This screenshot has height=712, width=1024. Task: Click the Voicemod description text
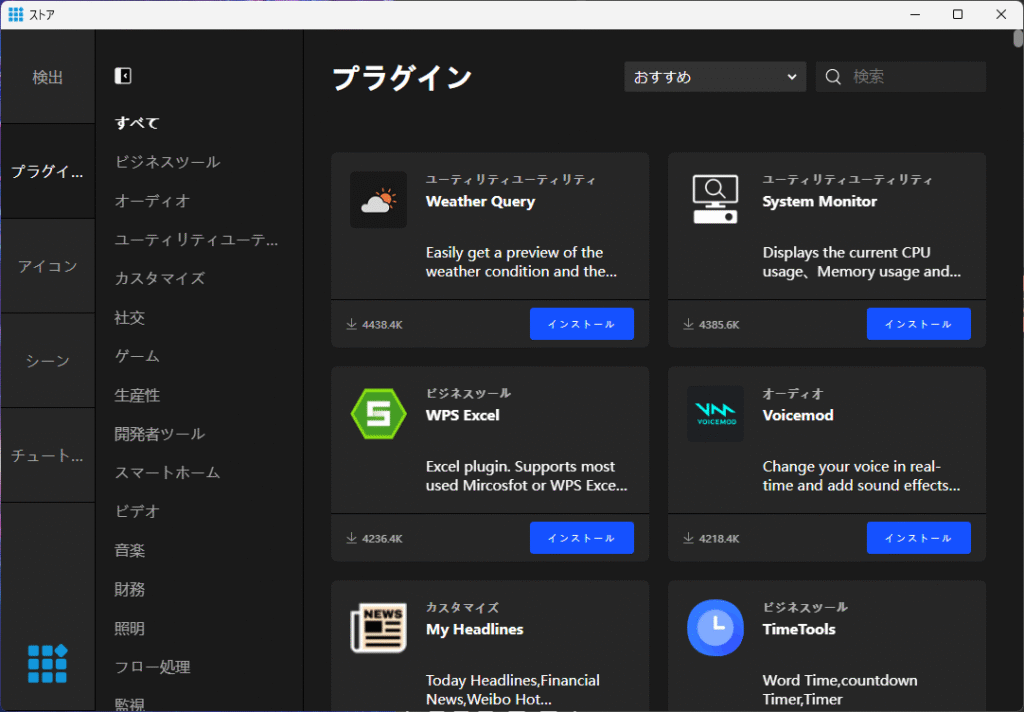[861, 476]
